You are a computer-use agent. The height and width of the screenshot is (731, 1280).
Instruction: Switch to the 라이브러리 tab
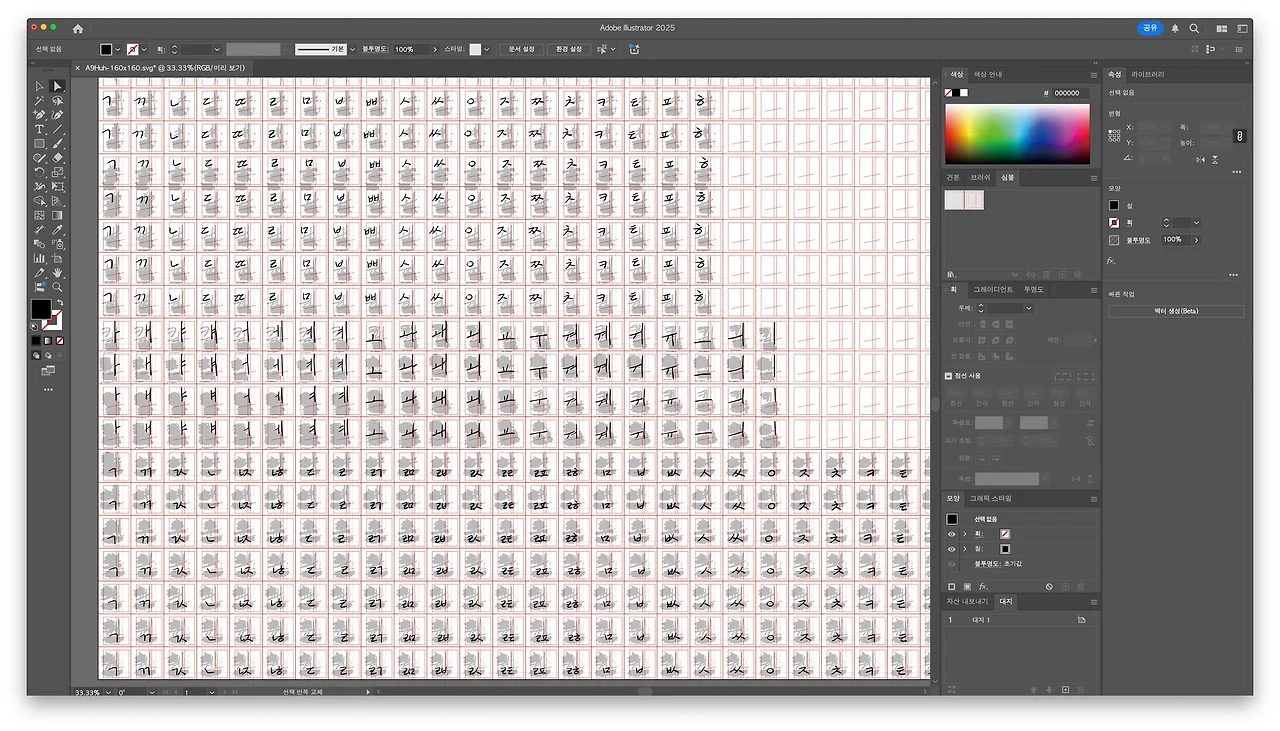click(1148, 74)
